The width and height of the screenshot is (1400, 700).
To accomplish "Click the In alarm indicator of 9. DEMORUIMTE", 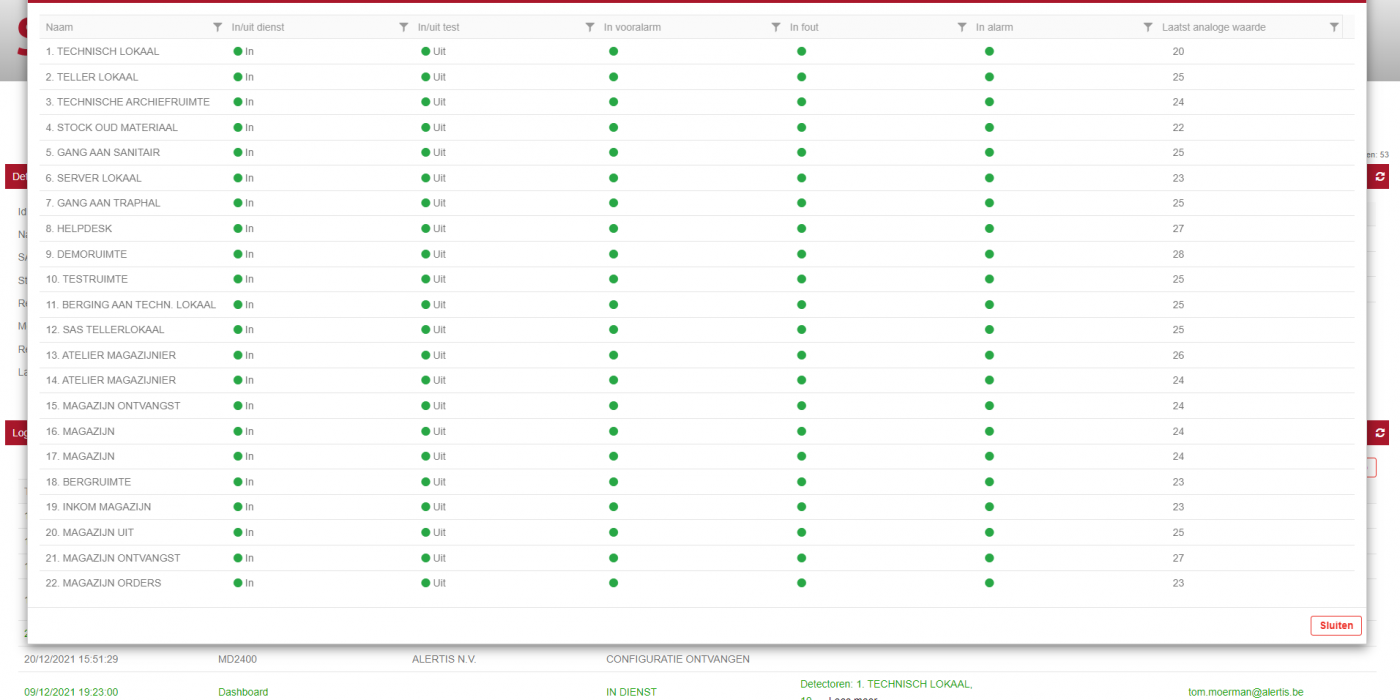I will [x=989, y=254].
